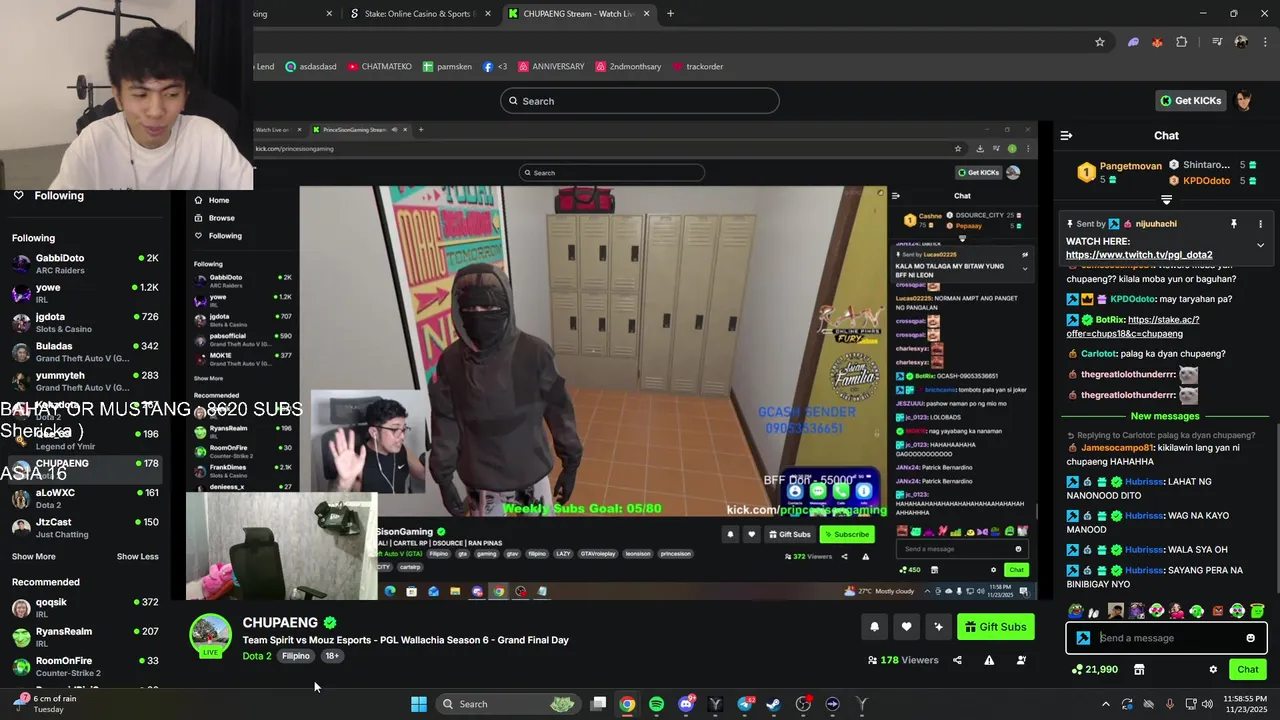Share the stream using the share icon
Image resolution: width=1280 pixels, height=720 pixels.
pyautogui.click(x=957, y=660)
